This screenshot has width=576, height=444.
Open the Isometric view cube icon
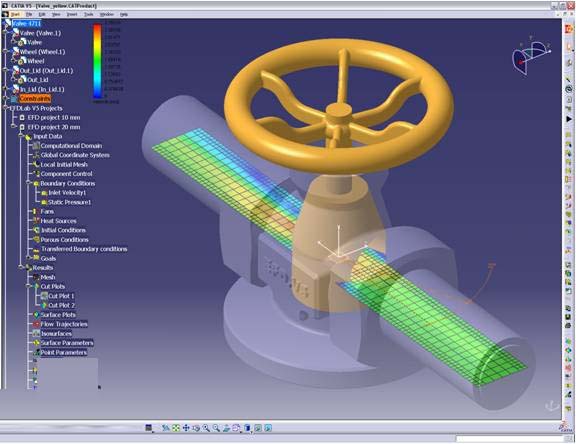click(x=247, y=428)
